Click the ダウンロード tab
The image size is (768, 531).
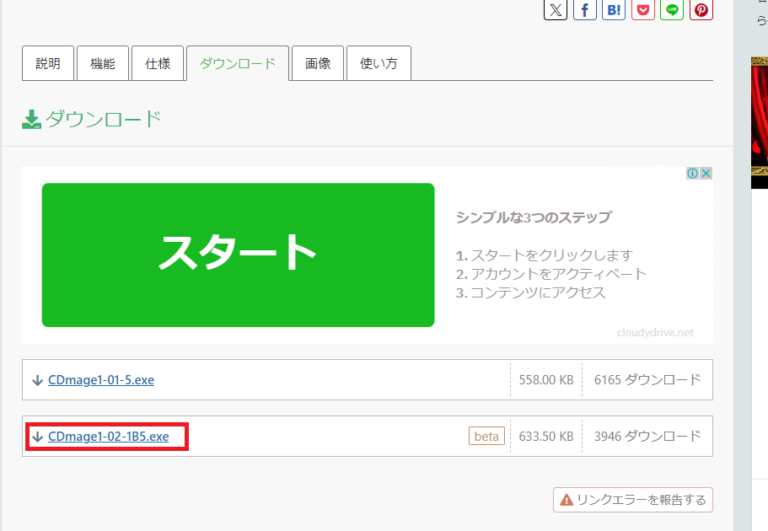tap(237, 63)
